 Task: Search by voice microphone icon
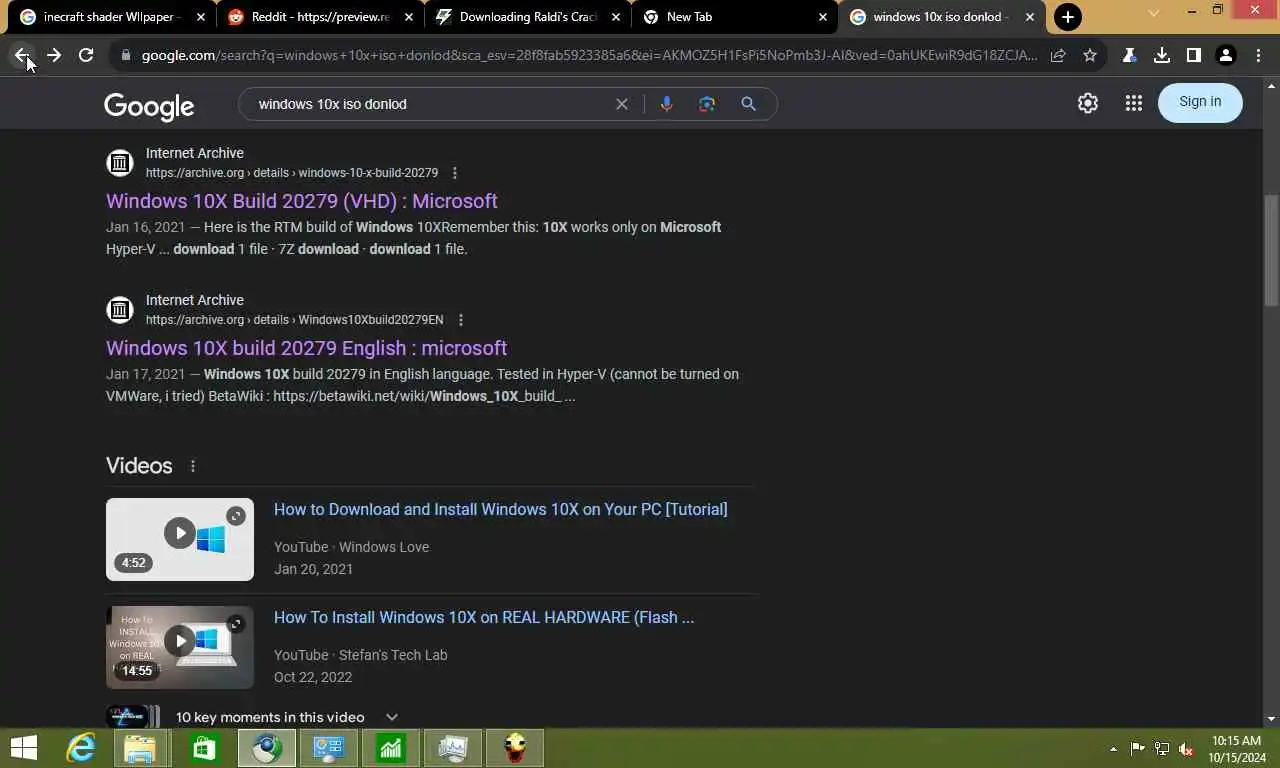point(666,104)
